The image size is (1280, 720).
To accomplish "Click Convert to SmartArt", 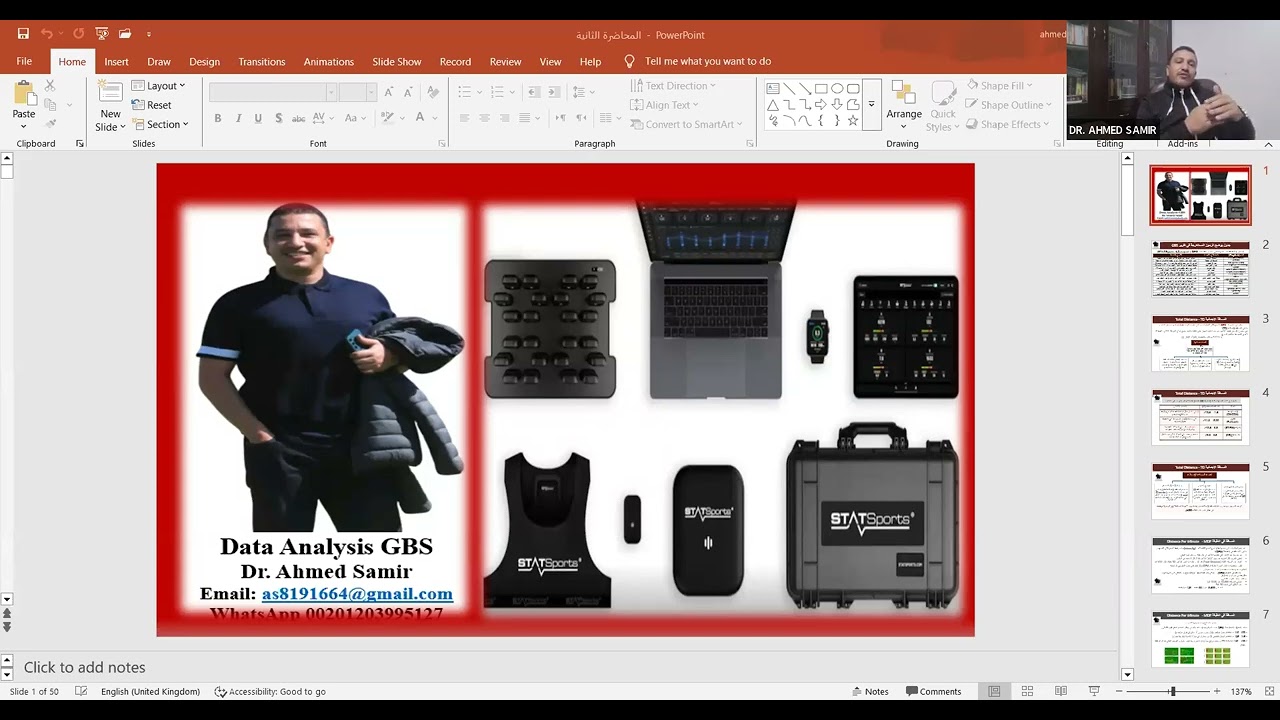I will pos(686,124).
